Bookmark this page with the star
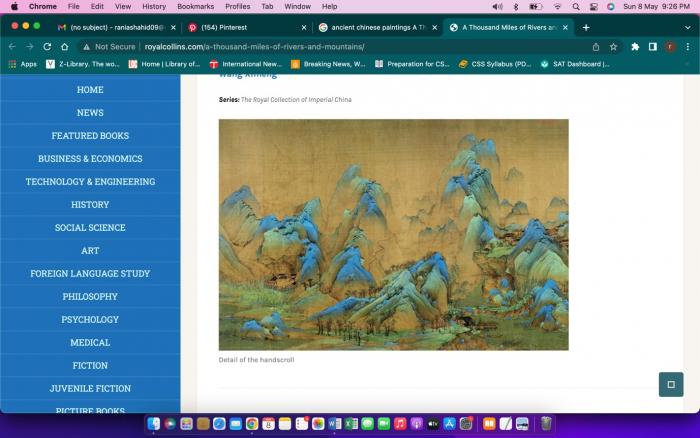This screenshot has height=438, width=700. pos(613,47)
